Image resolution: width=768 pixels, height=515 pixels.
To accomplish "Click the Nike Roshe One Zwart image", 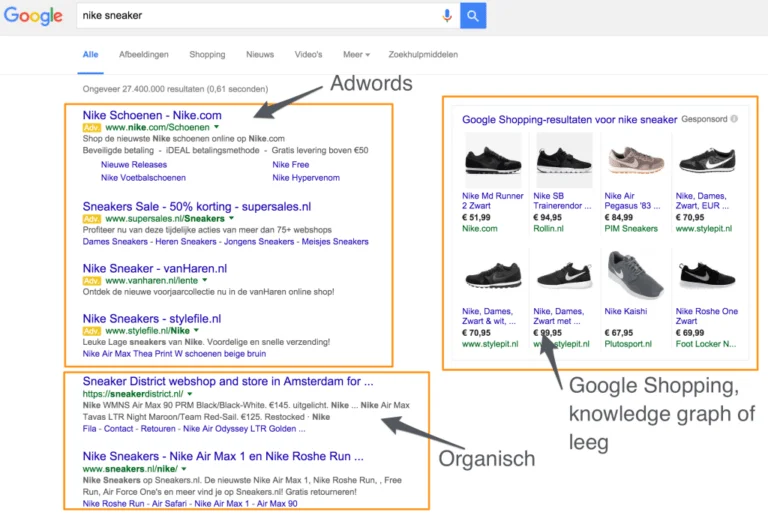I will pos(707,275).
